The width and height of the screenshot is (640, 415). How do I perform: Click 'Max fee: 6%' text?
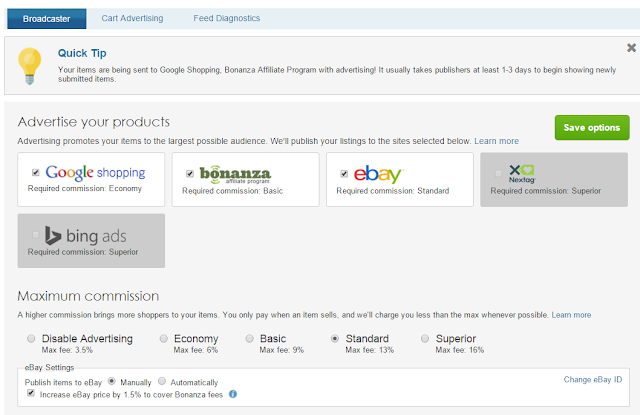196,350
